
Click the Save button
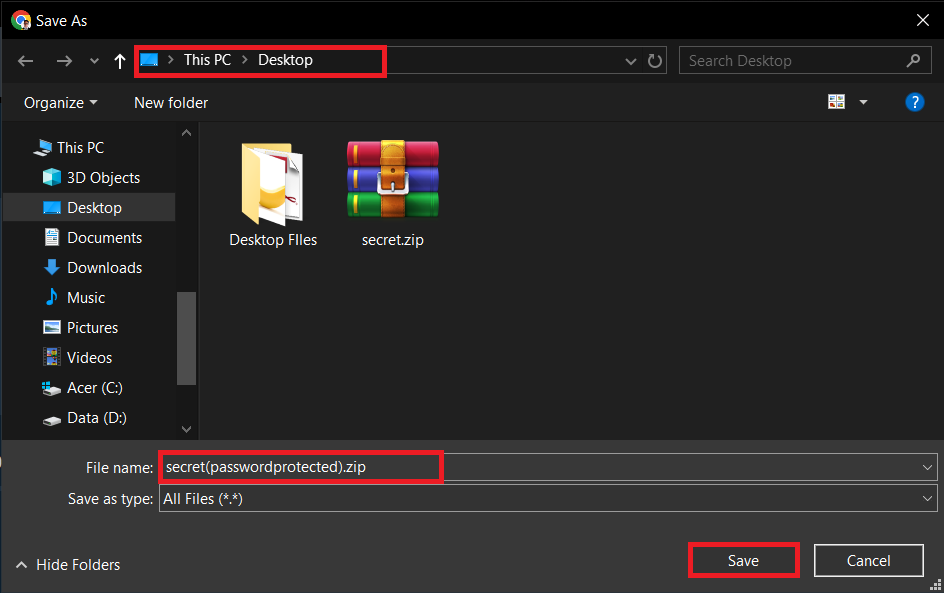coord(743,561)
